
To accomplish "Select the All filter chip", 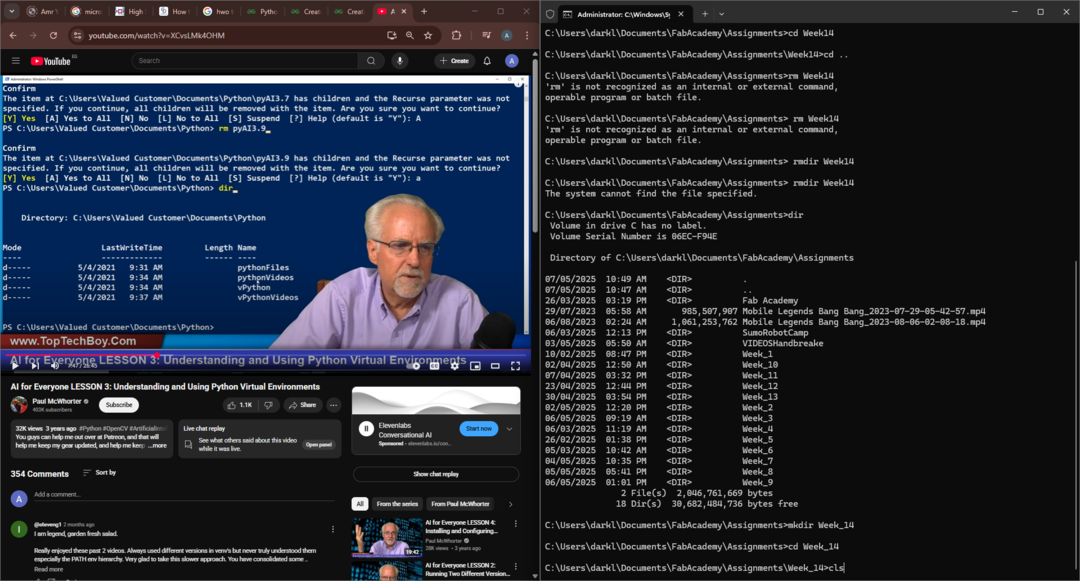I will [360, 504].
